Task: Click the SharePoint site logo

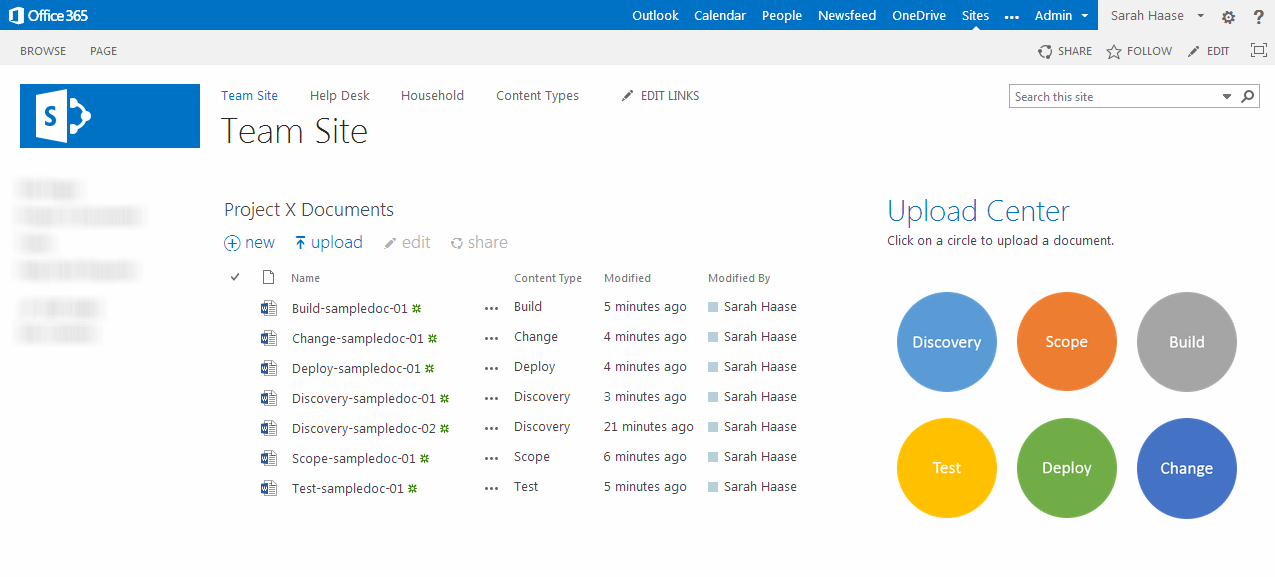Action: click(x=110, y=116)
